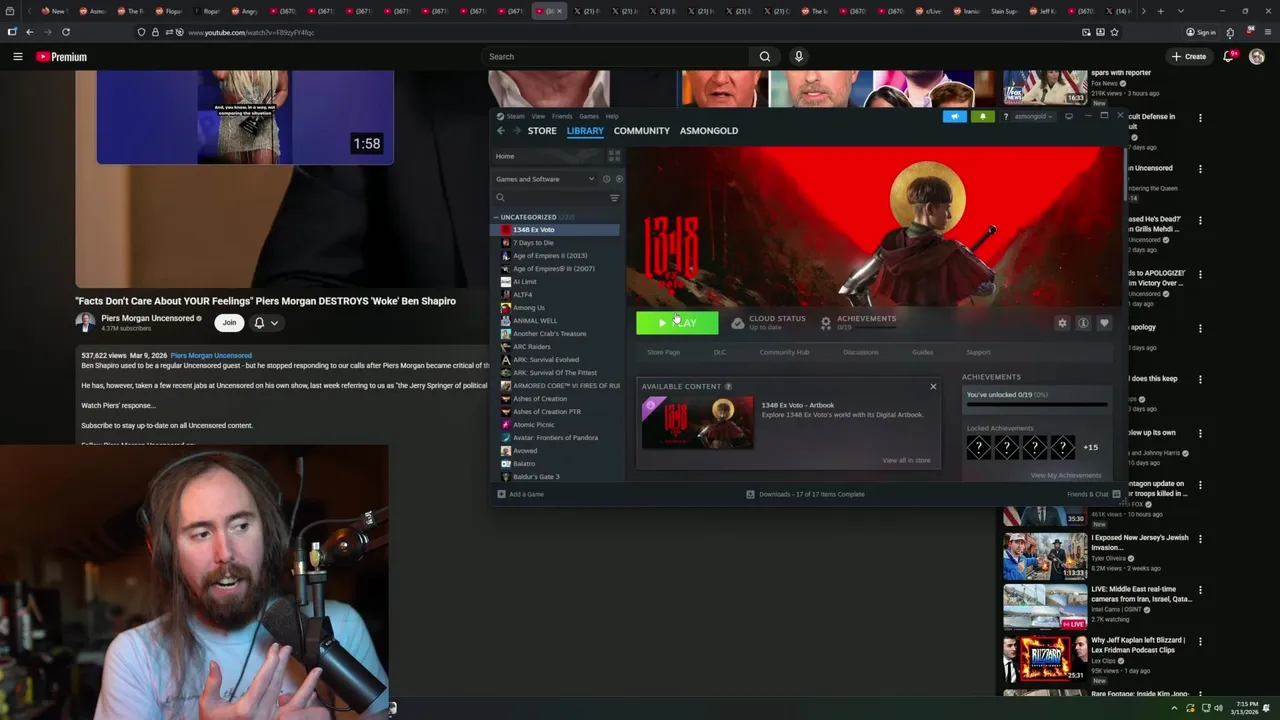Click the Join channel button

(x=229, y=323)
